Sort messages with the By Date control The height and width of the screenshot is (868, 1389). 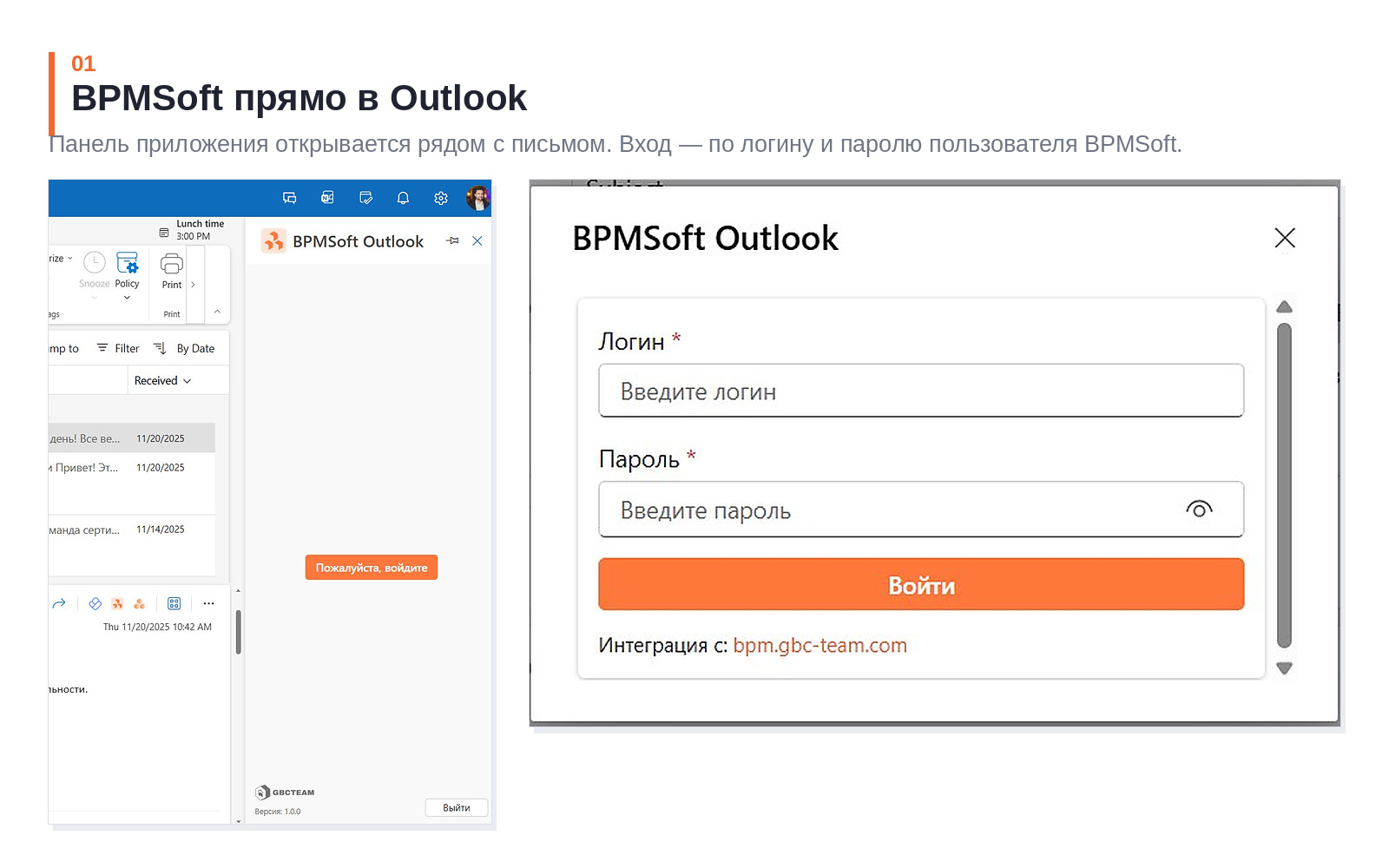point(184,348)
